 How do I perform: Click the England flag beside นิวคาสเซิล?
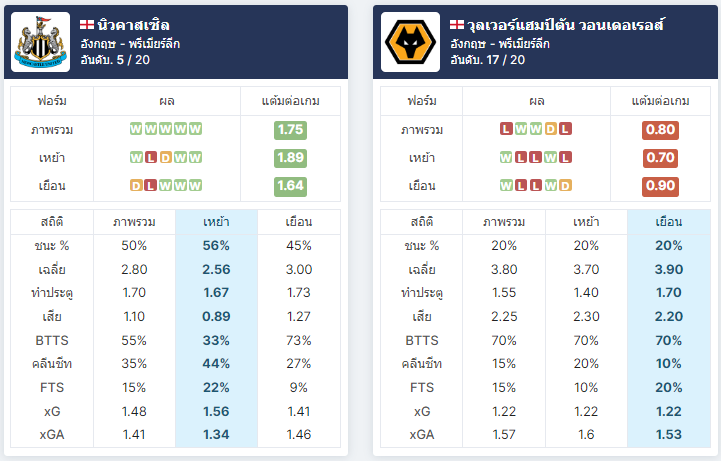tap(87, 24)
